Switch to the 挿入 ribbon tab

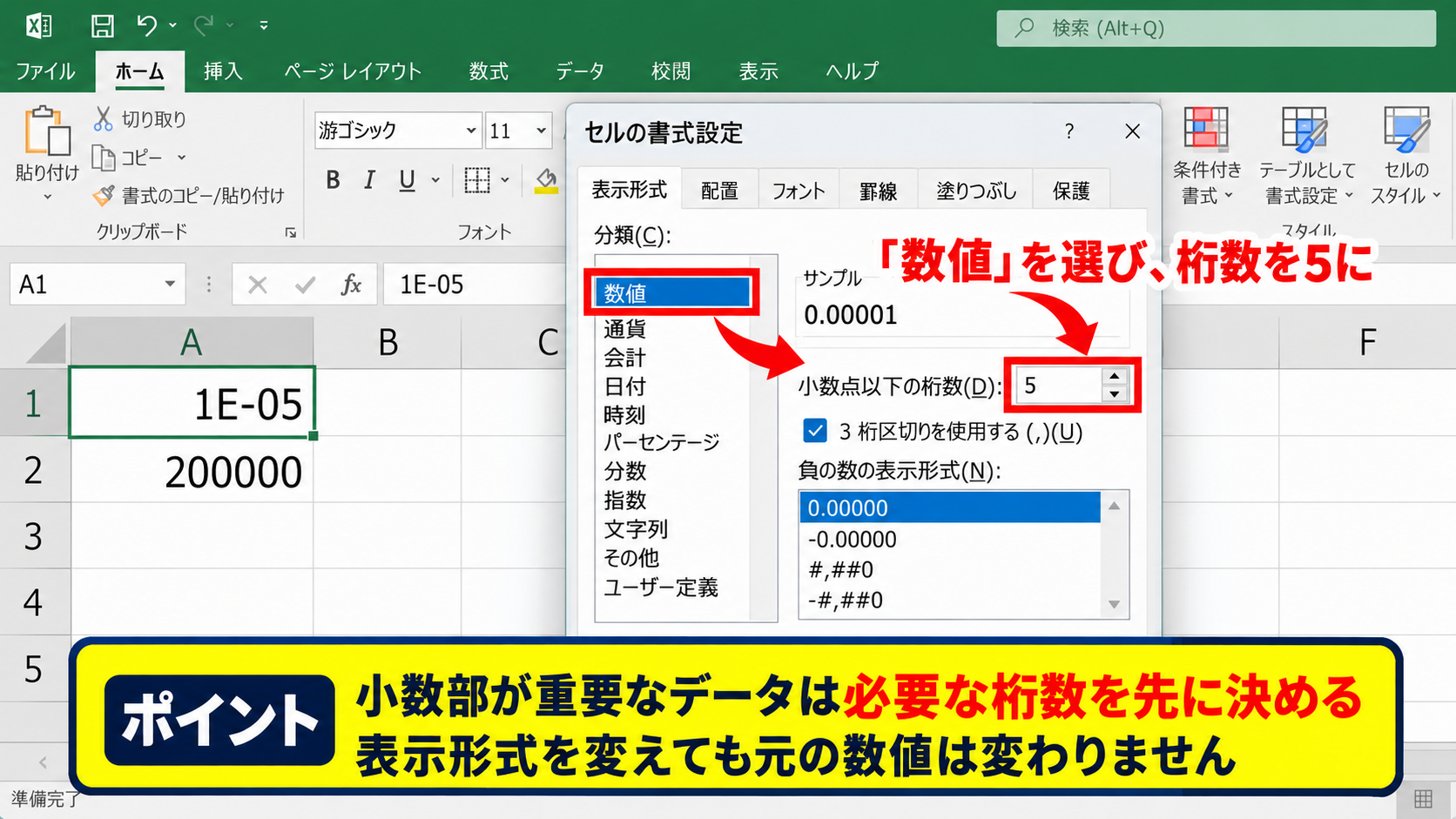click(x=223, y=71)
